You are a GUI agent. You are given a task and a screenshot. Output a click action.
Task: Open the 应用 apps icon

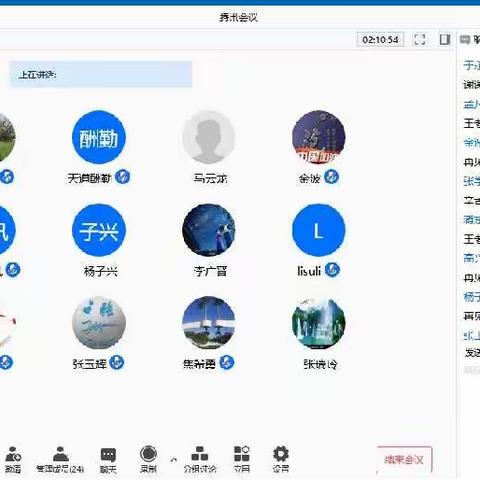coord(242,459)
